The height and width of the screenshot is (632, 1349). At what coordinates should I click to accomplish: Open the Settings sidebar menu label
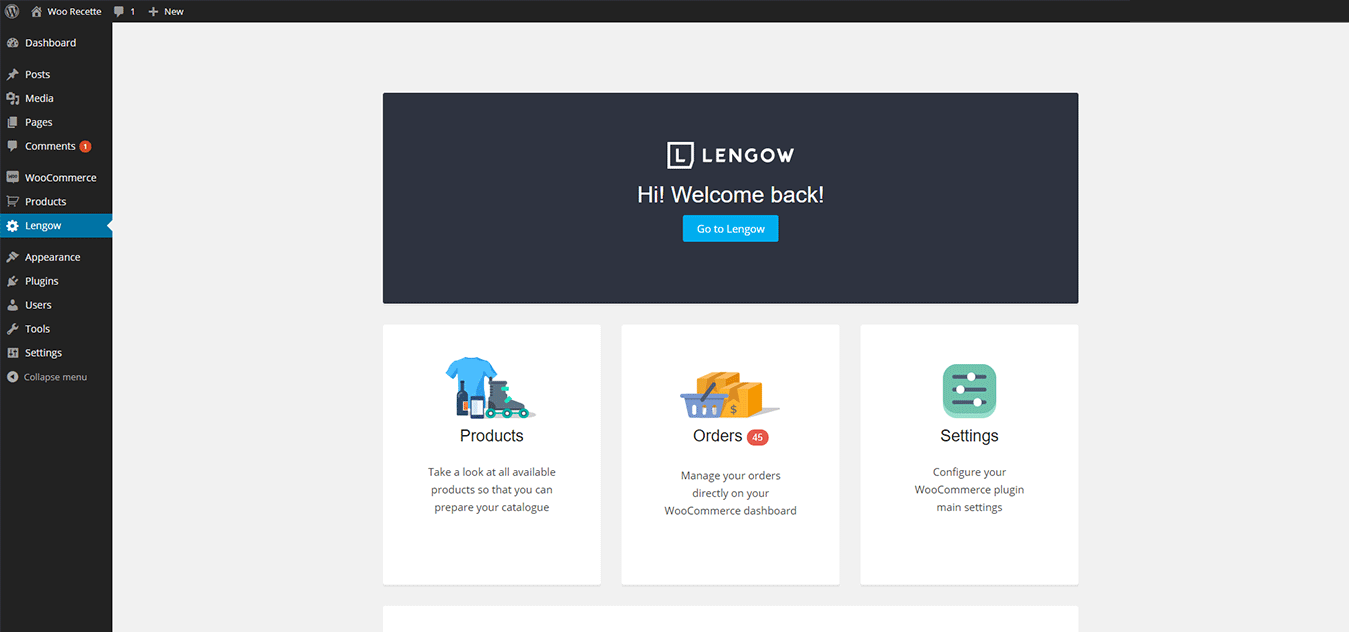[x=43, y=353]
